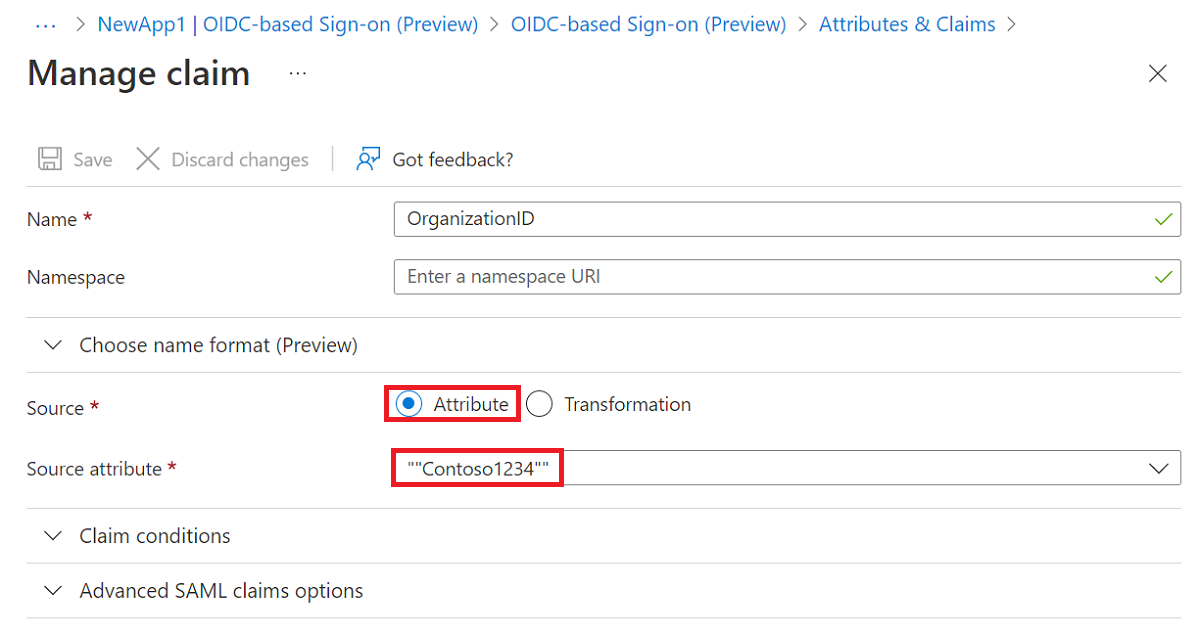Open the Source attribute dropdown arrow
The image size is (1200, 635).
[x=1159, y=468]
